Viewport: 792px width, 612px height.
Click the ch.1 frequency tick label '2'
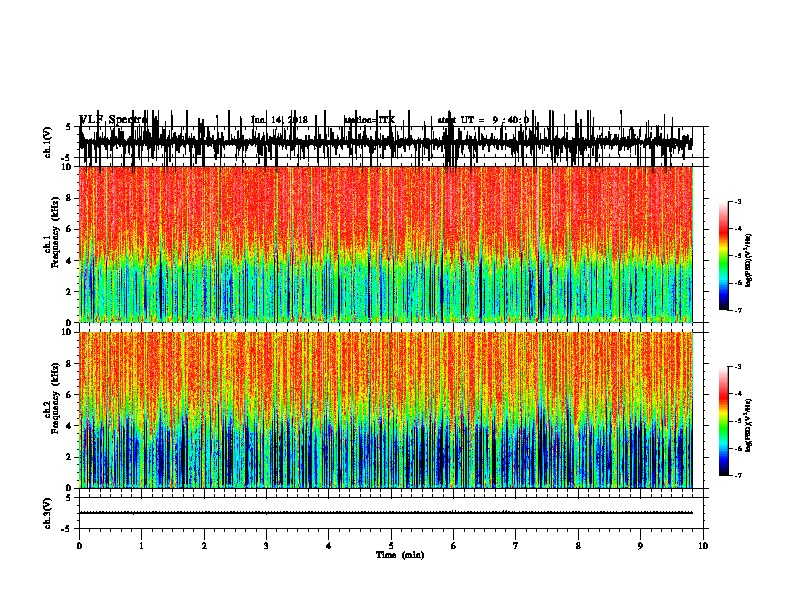[69, 292]
